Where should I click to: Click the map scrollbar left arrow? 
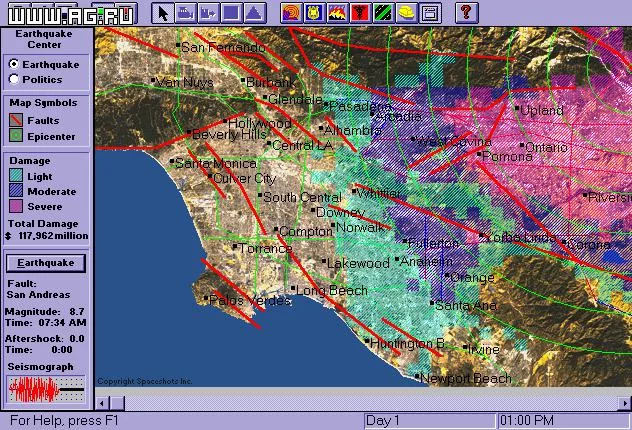pos(102,403)
